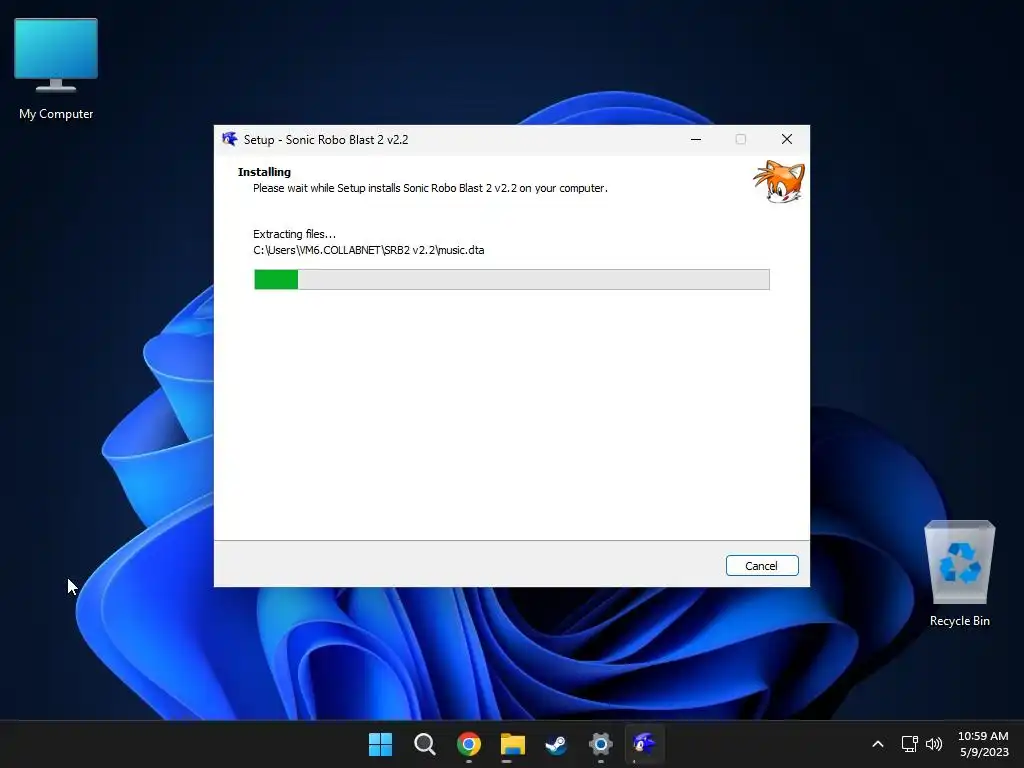Image resolution: width=1024 pixels, height=768 pixels.
Task: Select the Sonic setup taskbar icon
Action: pyautogui.click(x=645, y=744)
